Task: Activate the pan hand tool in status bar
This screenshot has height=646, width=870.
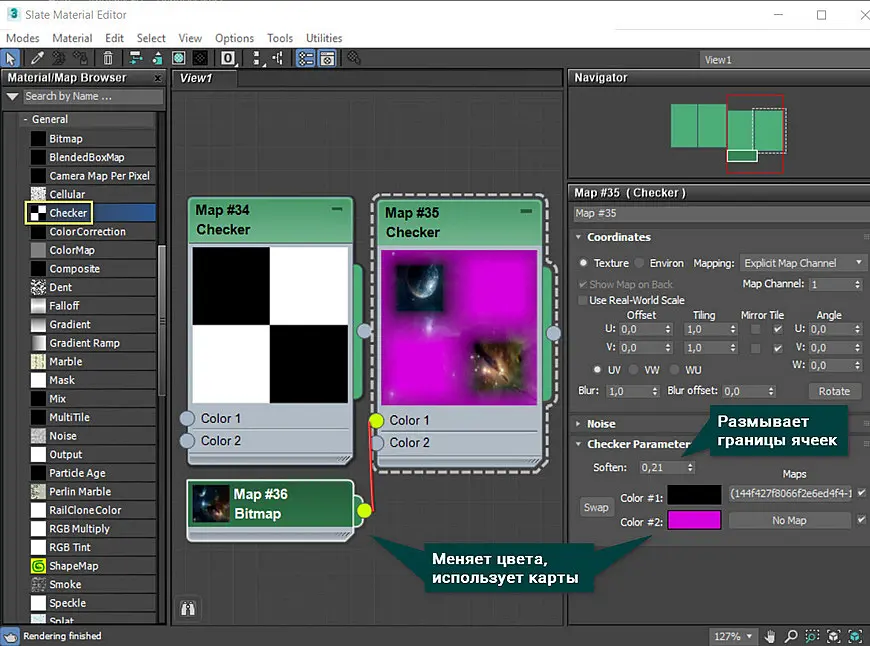Action: tap(770, 636)
